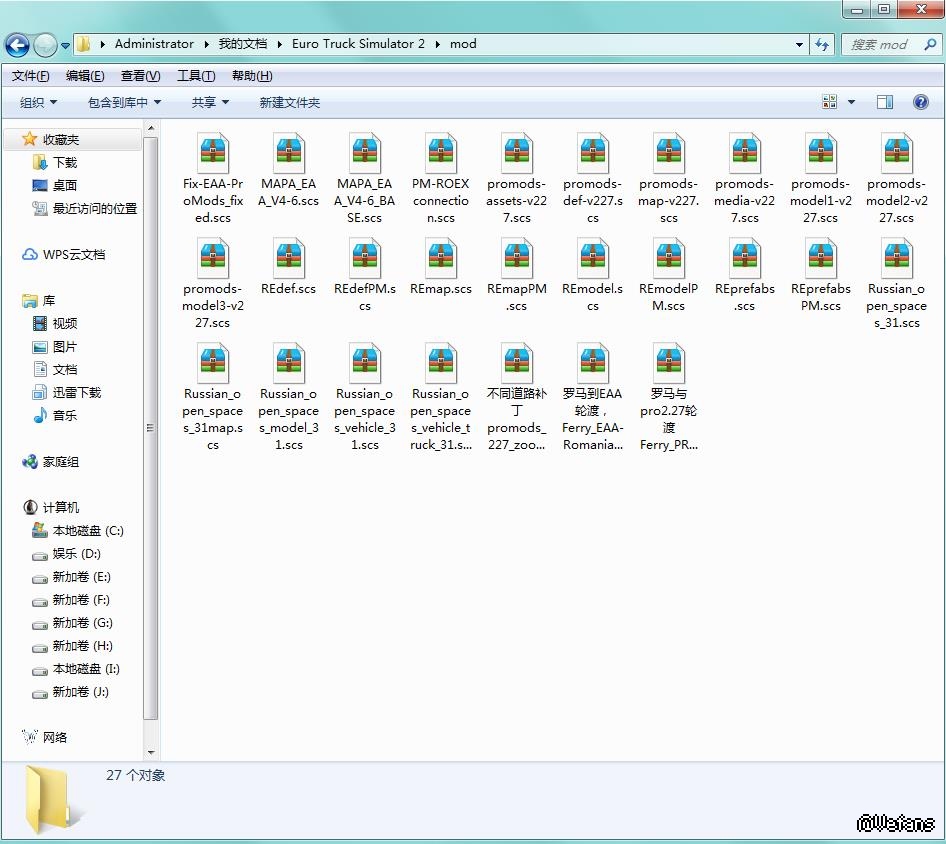Open the view options dropdown arrow
The image size is (946, 844).
point(851,102)
